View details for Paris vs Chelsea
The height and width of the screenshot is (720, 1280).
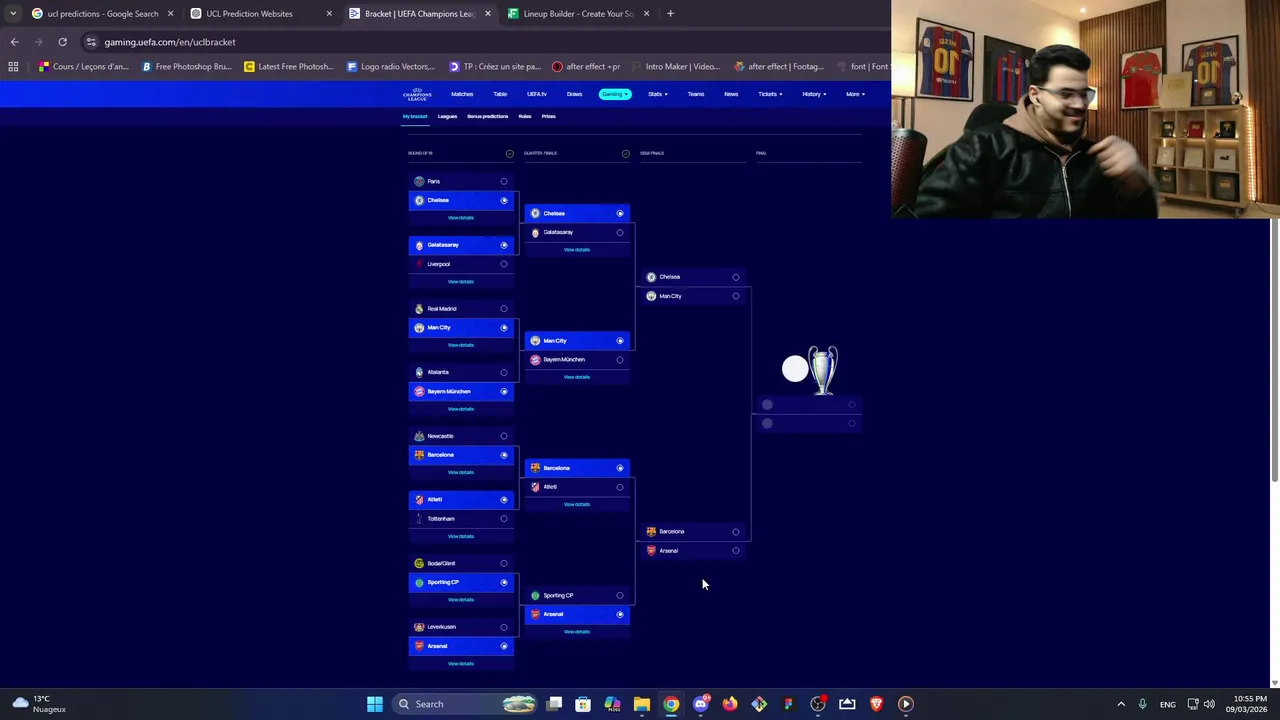click(461, 218)
